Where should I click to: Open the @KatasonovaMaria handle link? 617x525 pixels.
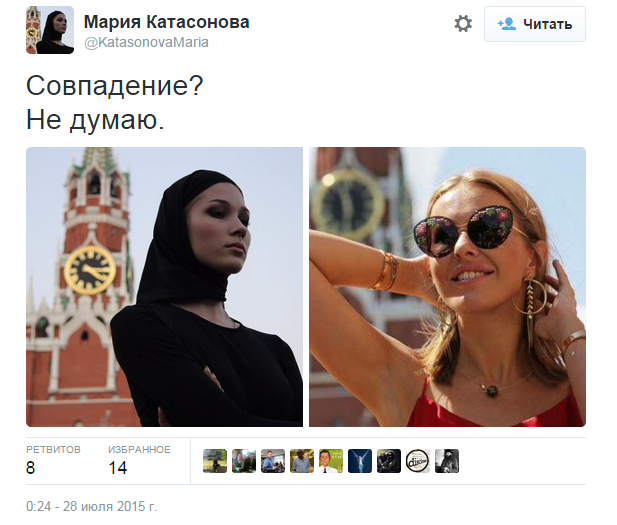[x=146, y=43]
